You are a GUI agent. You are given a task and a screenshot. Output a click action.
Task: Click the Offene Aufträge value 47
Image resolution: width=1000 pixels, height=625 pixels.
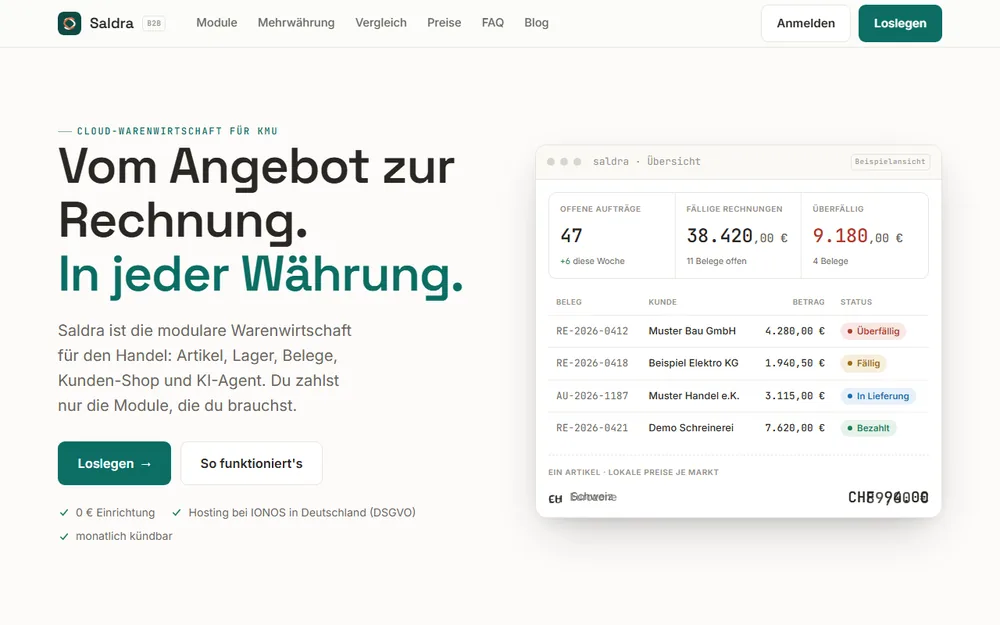pyautogui.click(x=571, y=236)
